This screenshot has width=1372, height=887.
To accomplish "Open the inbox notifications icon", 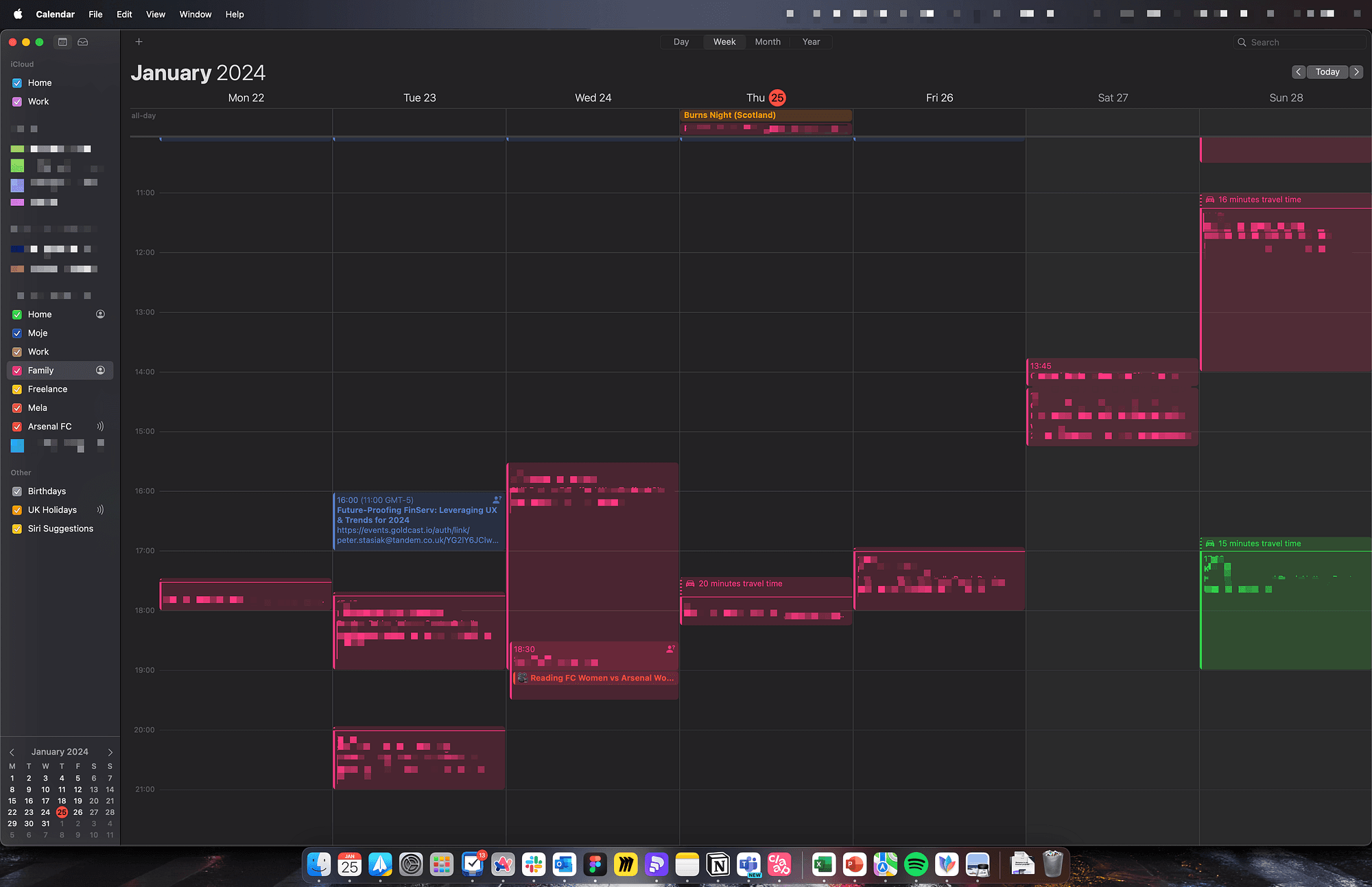I will 83,42.
